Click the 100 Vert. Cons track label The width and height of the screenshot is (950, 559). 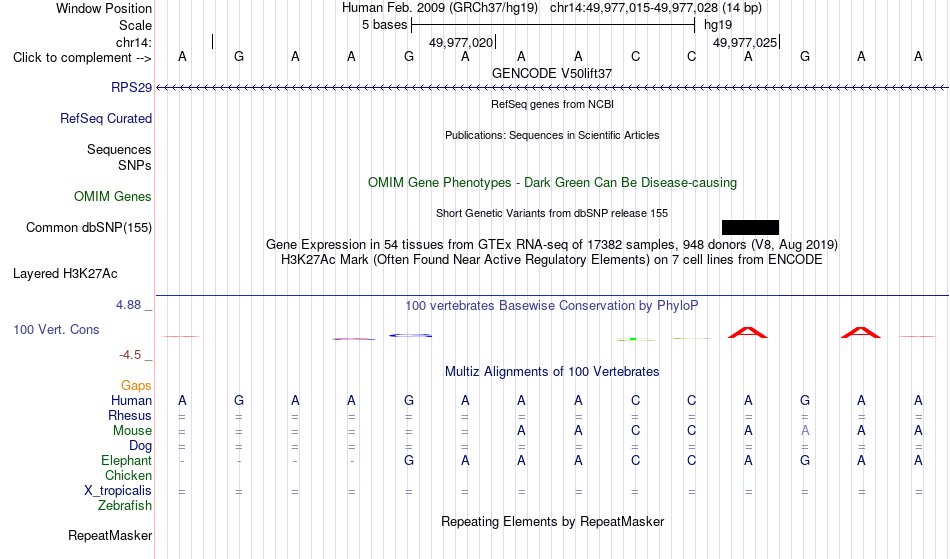[56, 330]
